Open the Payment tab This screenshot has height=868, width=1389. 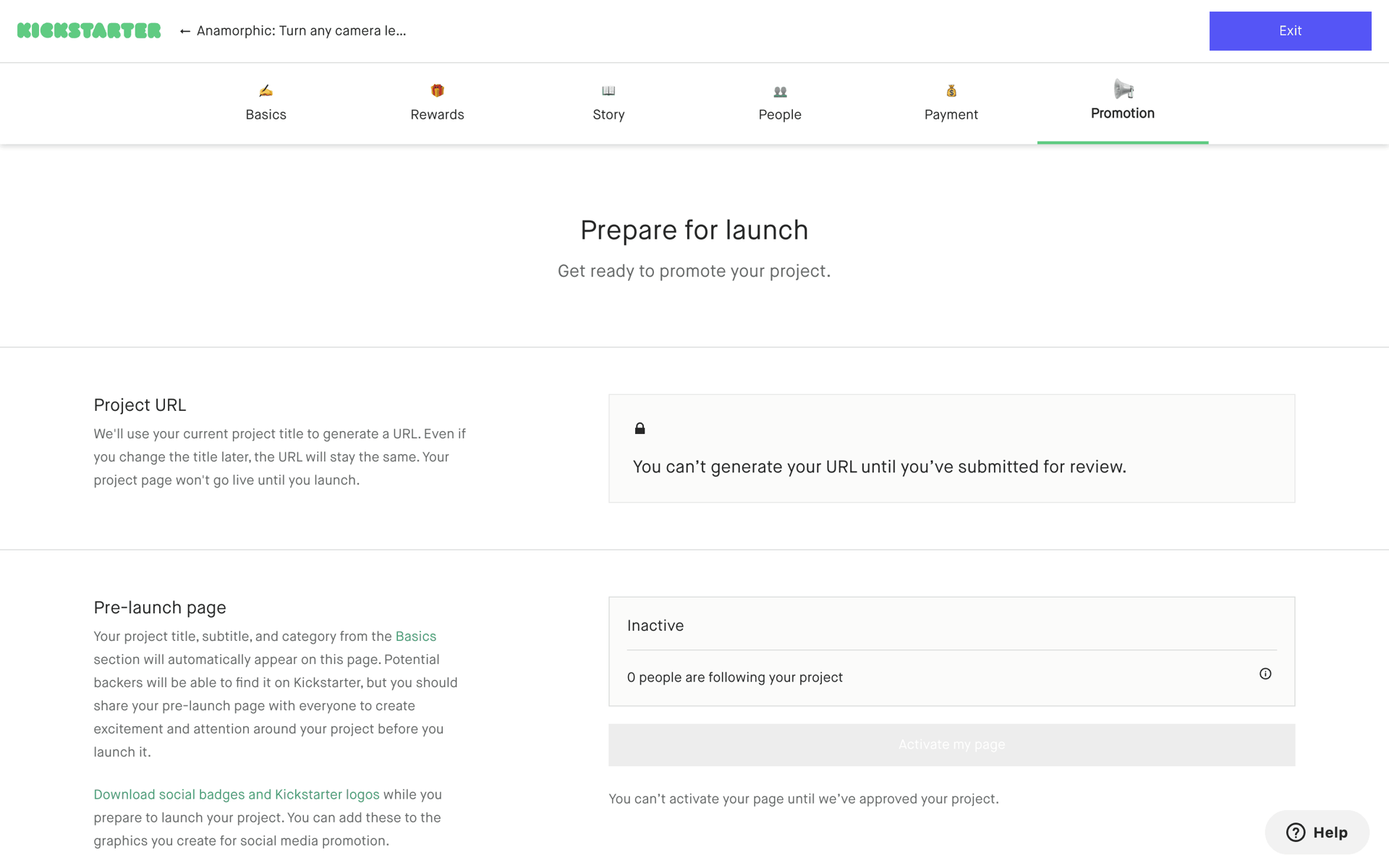[x=951, y=103]
